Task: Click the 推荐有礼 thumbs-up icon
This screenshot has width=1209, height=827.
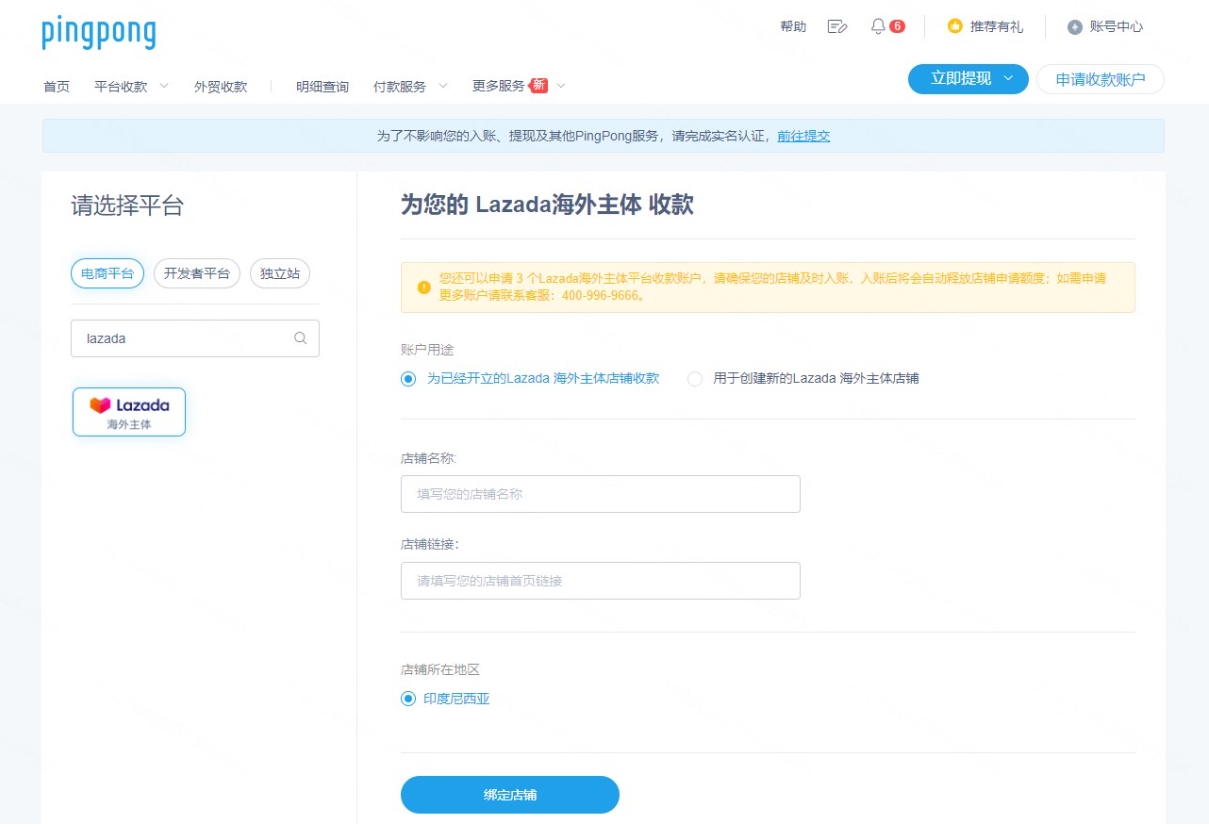Action: click(952, 27)
